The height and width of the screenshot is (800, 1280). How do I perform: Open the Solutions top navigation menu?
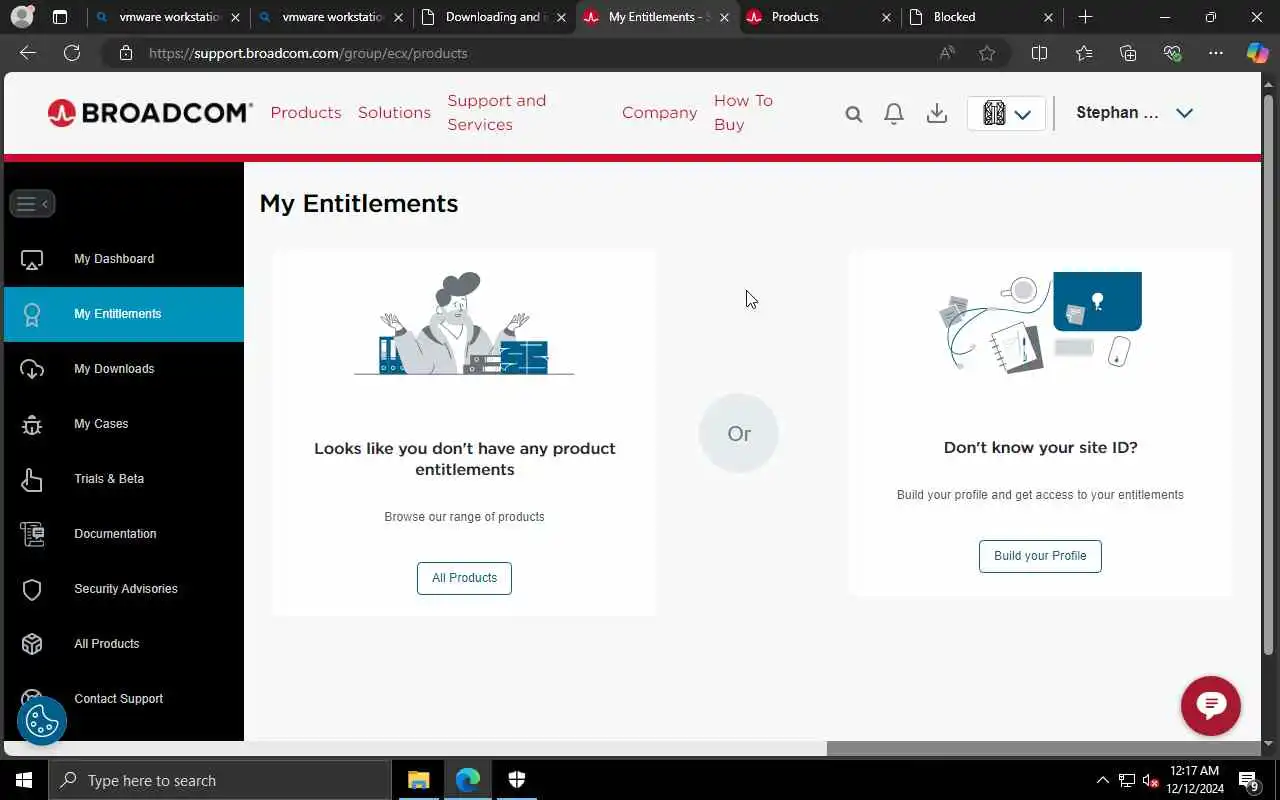(394, 113)
